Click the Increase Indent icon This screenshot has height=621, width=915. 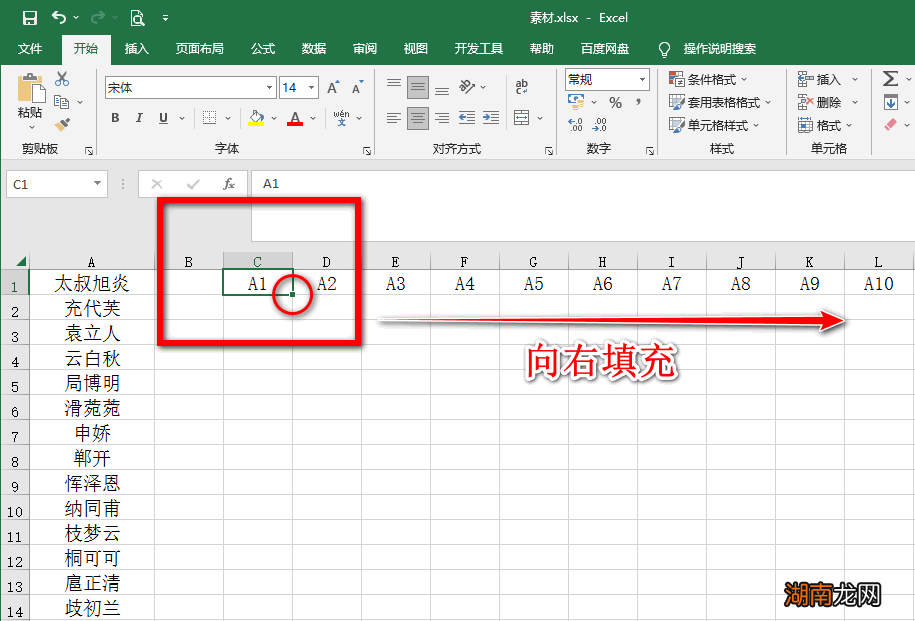pos(491,118)
